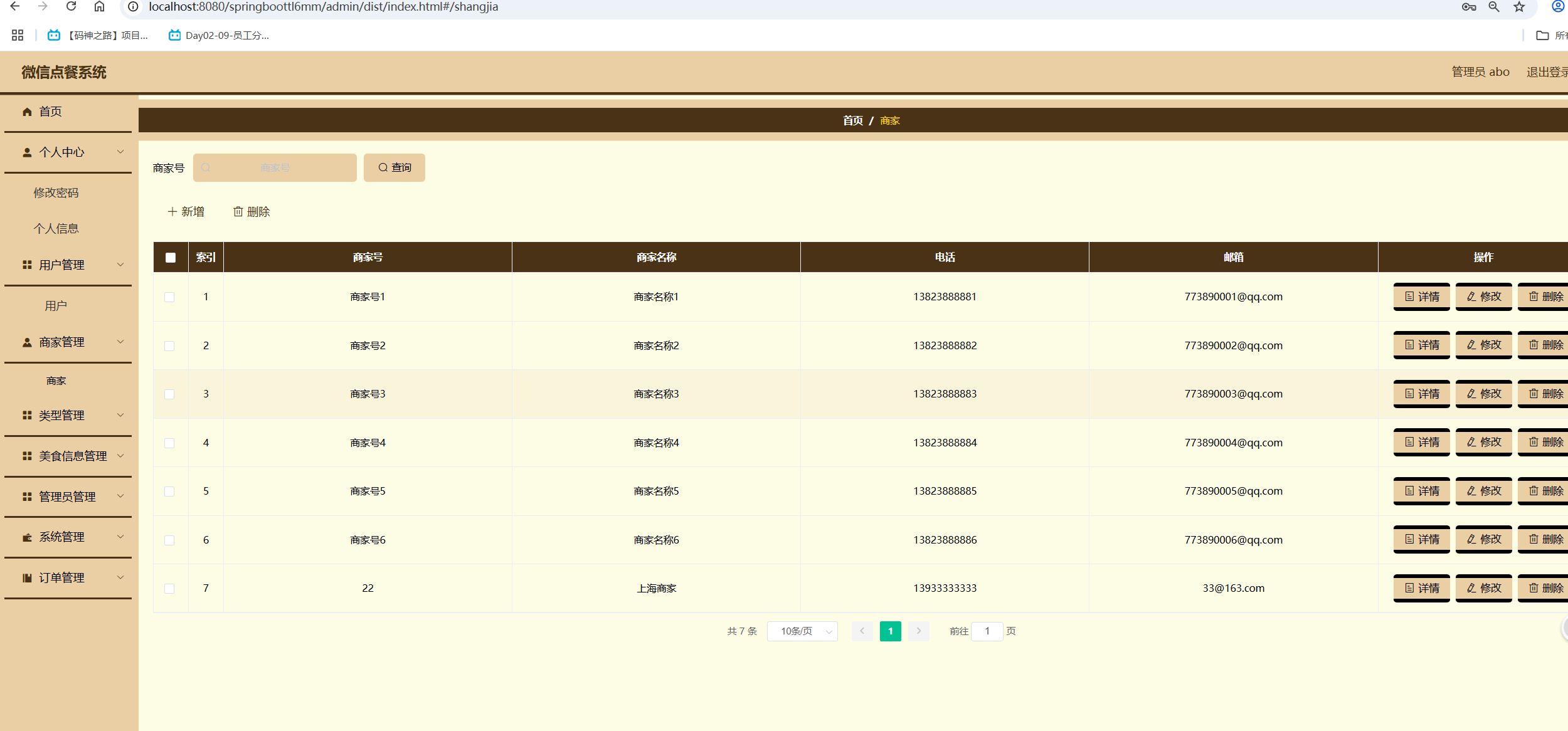The image size is (1568, 731).
Task: View 详情 for 上海商家 row
Action: (1422, 588)
